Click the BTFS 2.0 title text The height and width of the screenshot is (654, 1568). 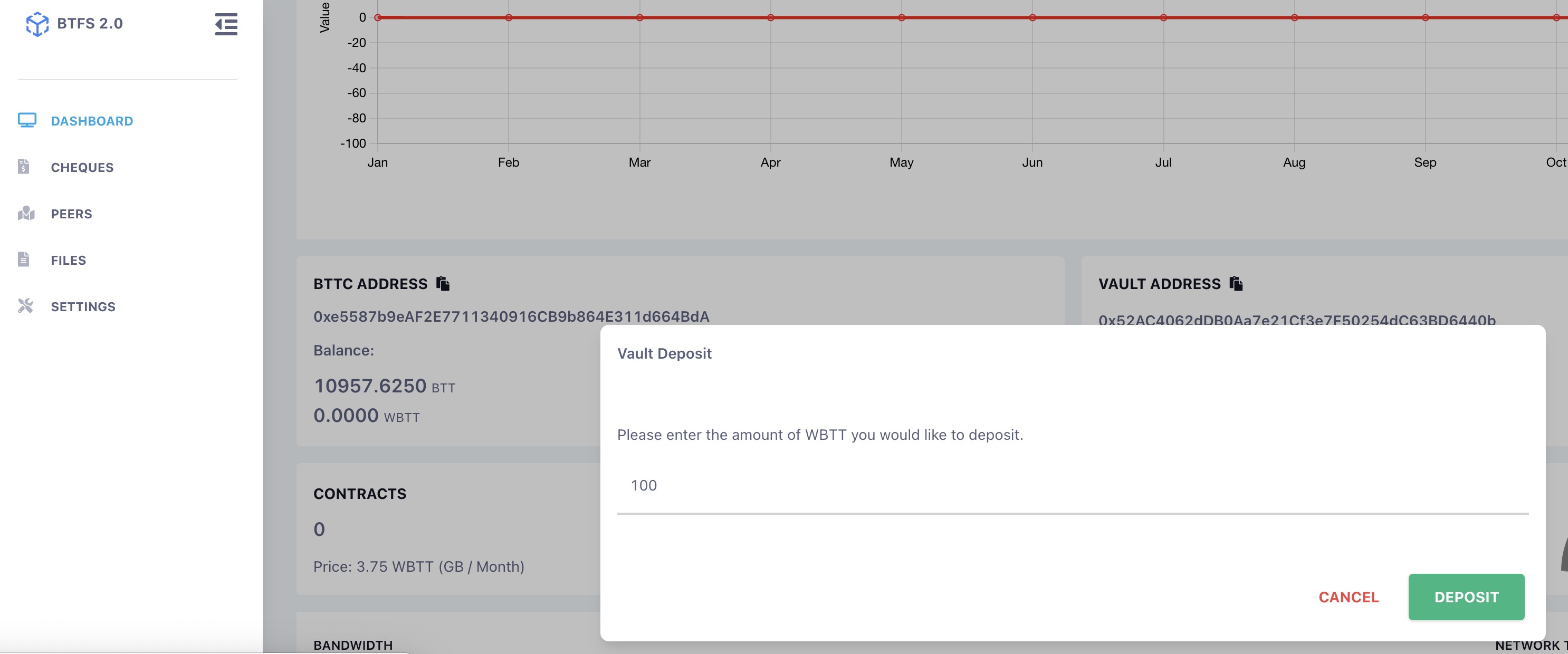click(90, 24)
